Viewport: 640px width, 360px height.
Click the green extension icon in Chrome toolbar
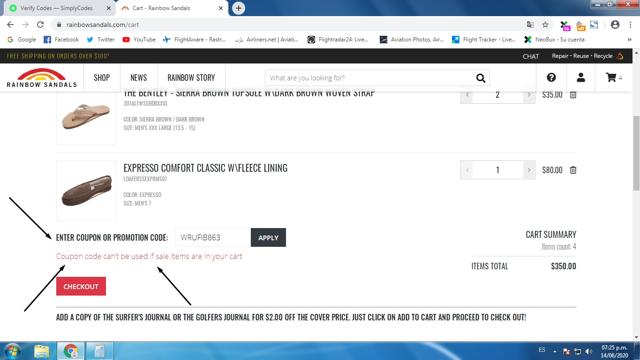pos(565,26)
